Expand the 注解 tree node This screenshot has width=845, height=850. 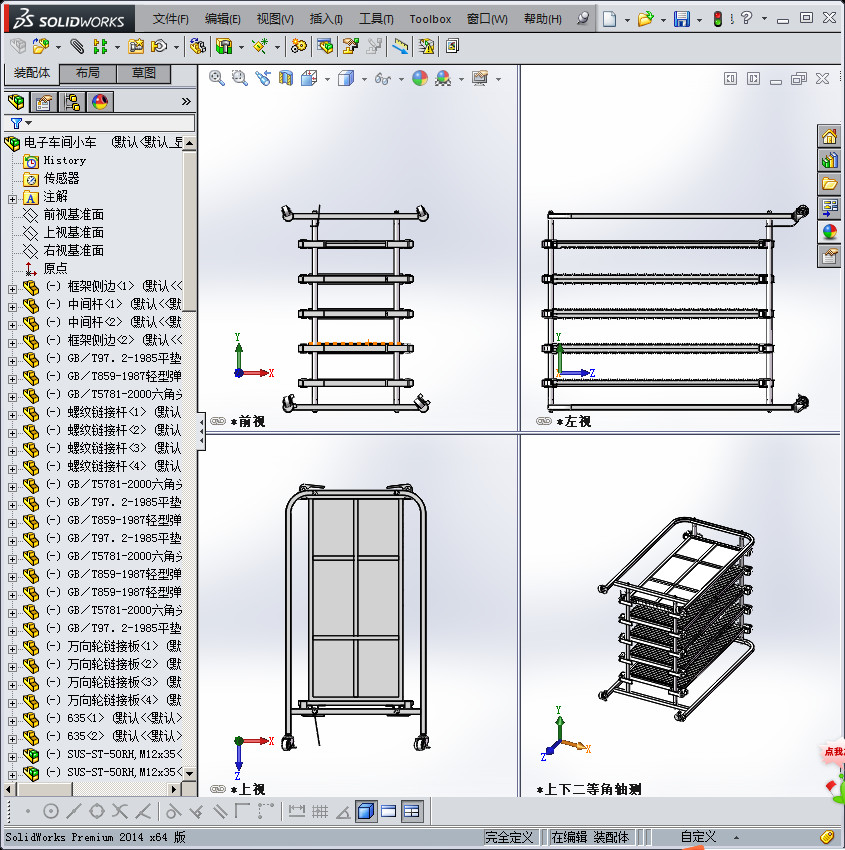12,199
